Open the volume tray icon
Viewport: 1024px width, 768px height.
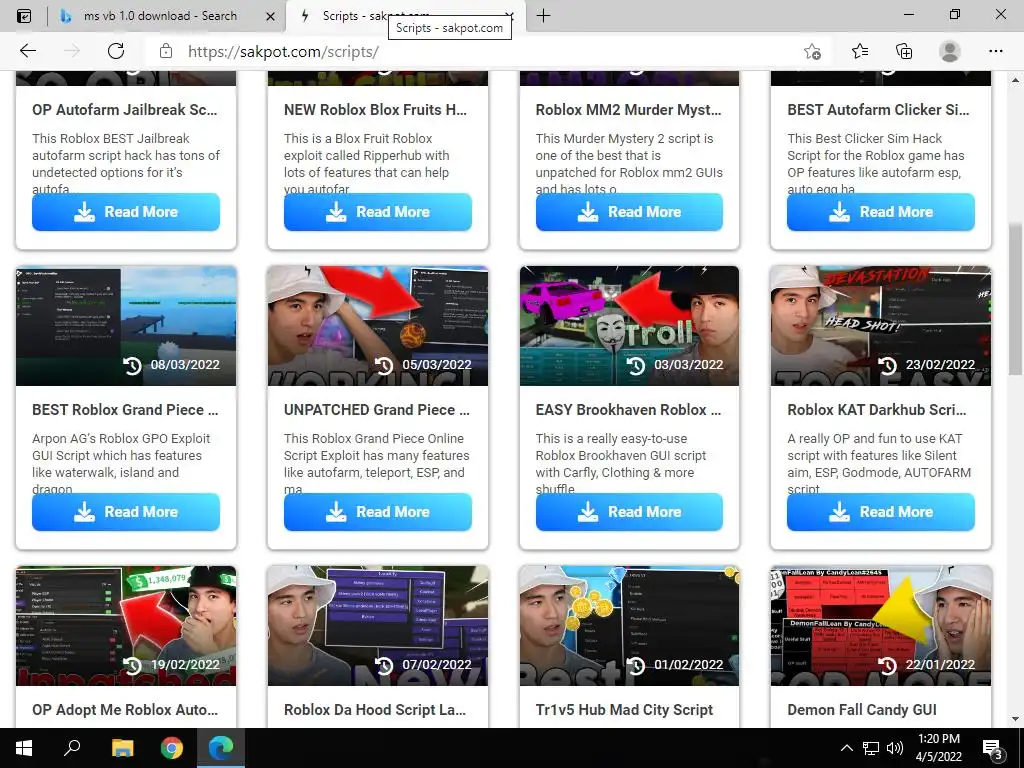(x=895, y=748)
